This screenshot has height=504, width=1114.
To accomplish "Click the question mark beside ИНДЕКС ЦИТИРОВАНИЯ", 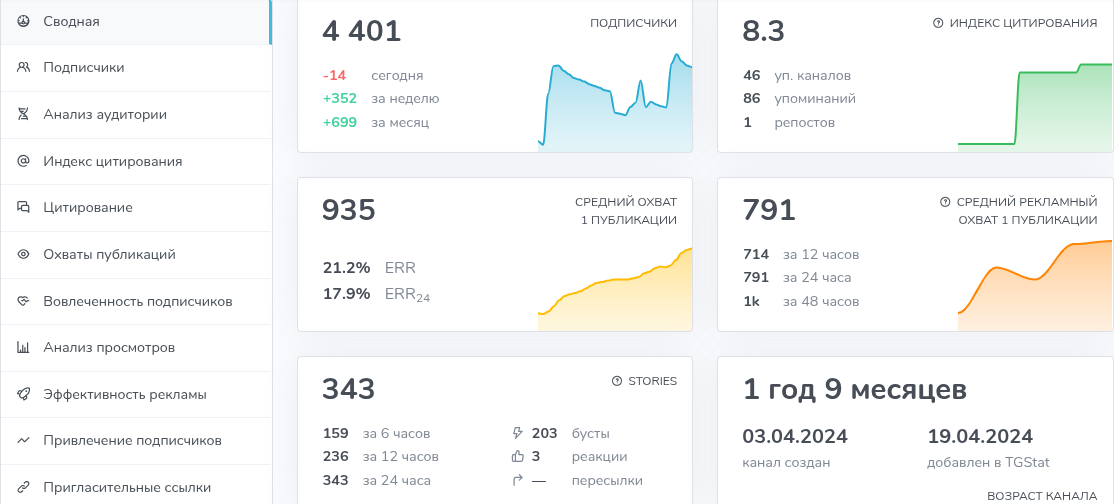I will [938, 23].
